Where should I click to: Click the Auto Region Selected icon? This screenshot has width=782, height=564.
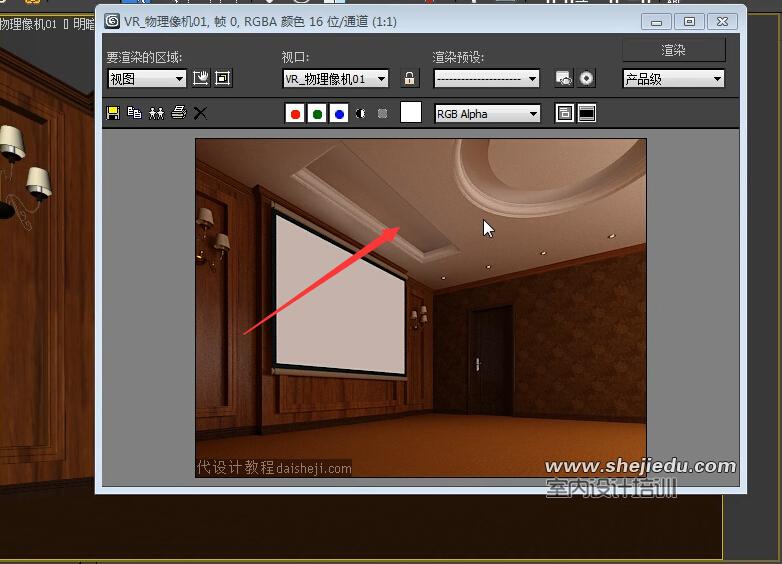point(223,78)
